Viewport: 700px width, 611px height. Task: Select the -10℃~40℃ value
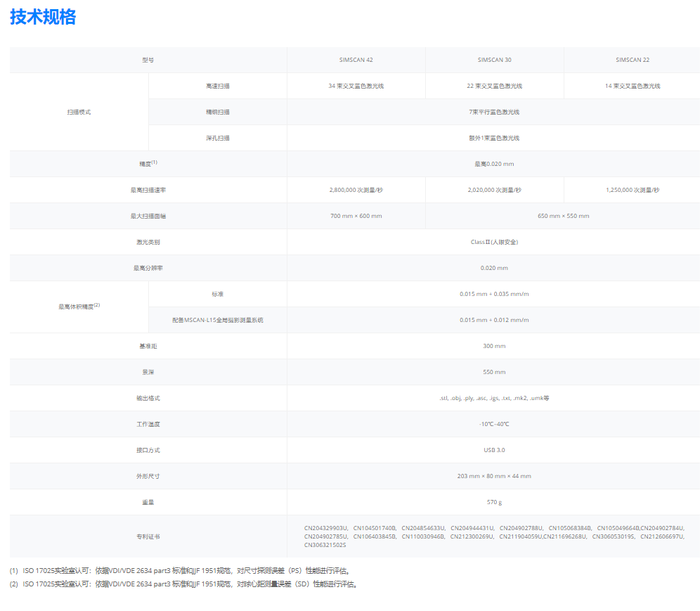(494, 424)
